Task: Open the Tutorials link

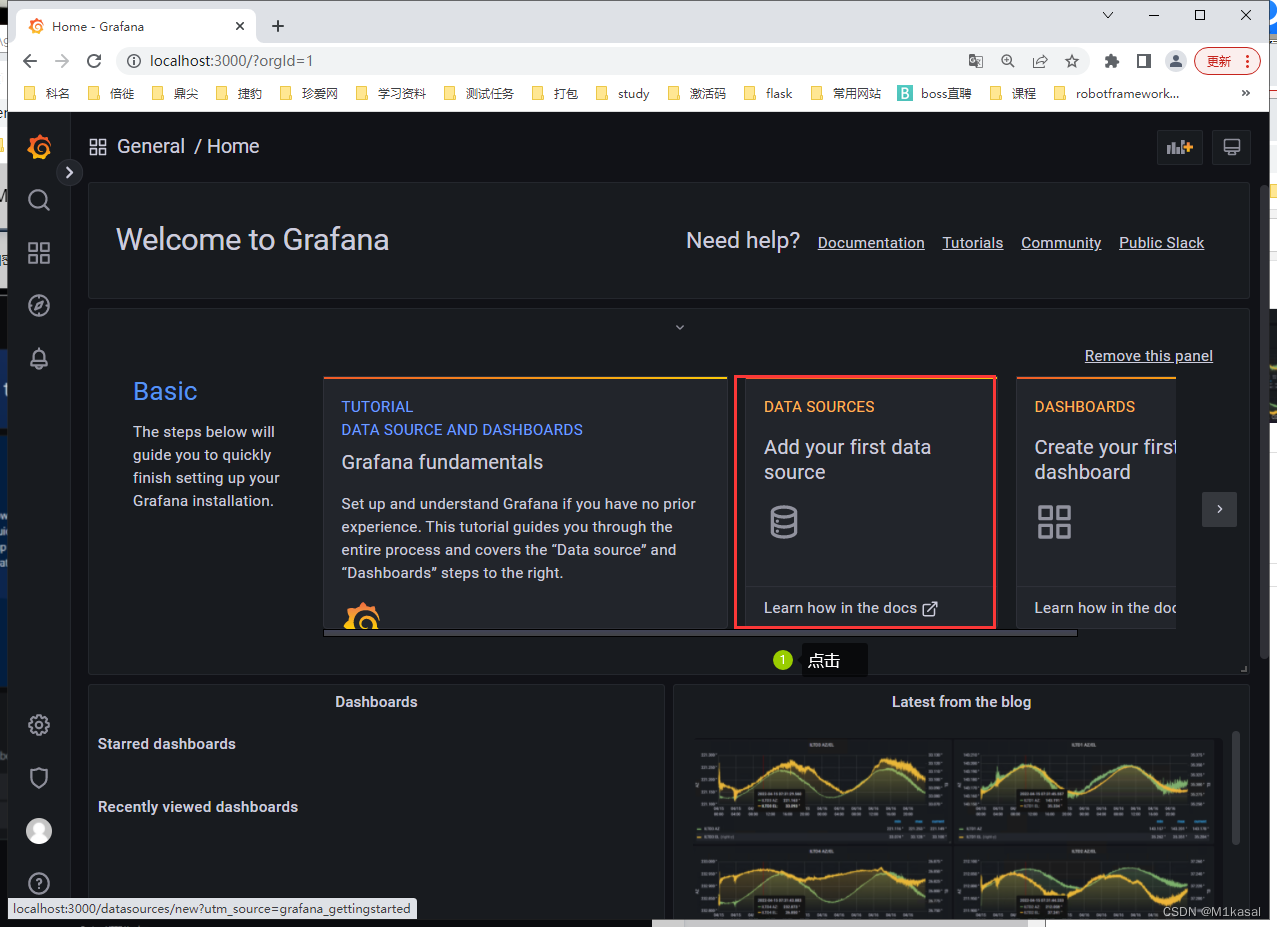Action: pyautogui.click(x=973, y=243)
